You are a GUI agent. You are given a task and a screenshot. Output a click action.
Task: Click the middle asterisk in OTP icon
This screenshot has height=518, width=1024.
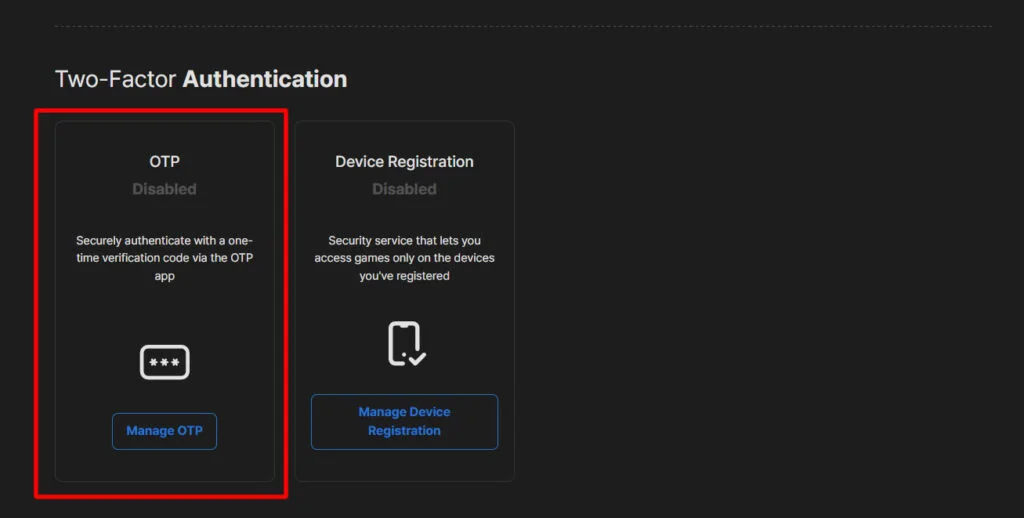(164, 362)
